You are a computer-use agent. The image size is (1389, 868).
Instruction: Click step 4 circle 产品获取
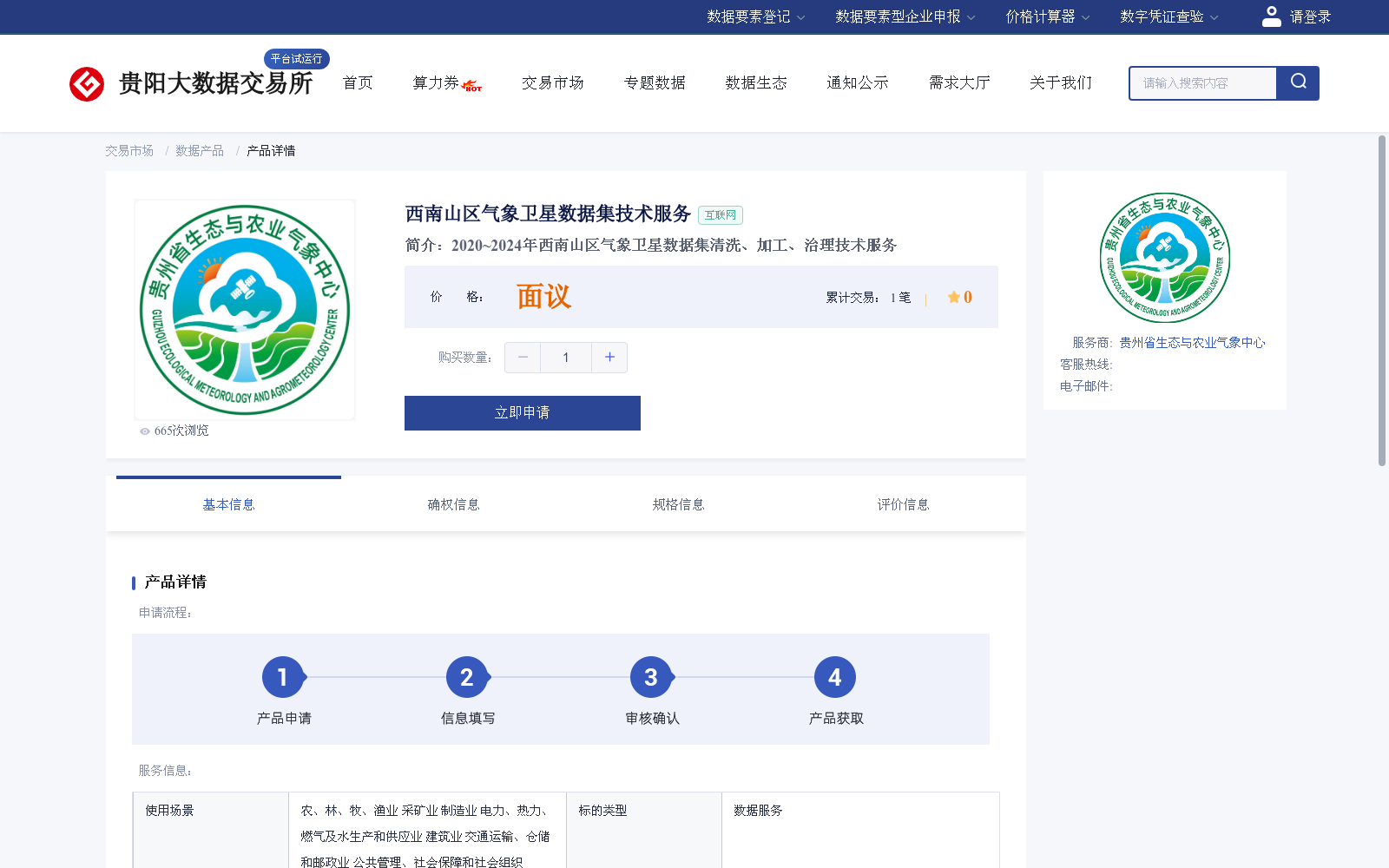pos(835,677)
